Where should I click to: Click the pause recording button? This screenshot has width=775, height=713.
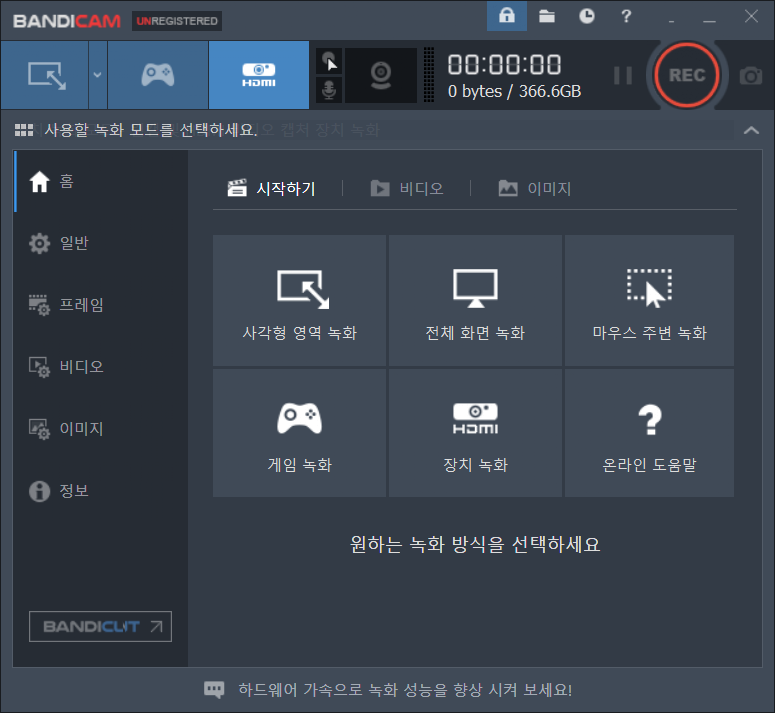point(623,76)
